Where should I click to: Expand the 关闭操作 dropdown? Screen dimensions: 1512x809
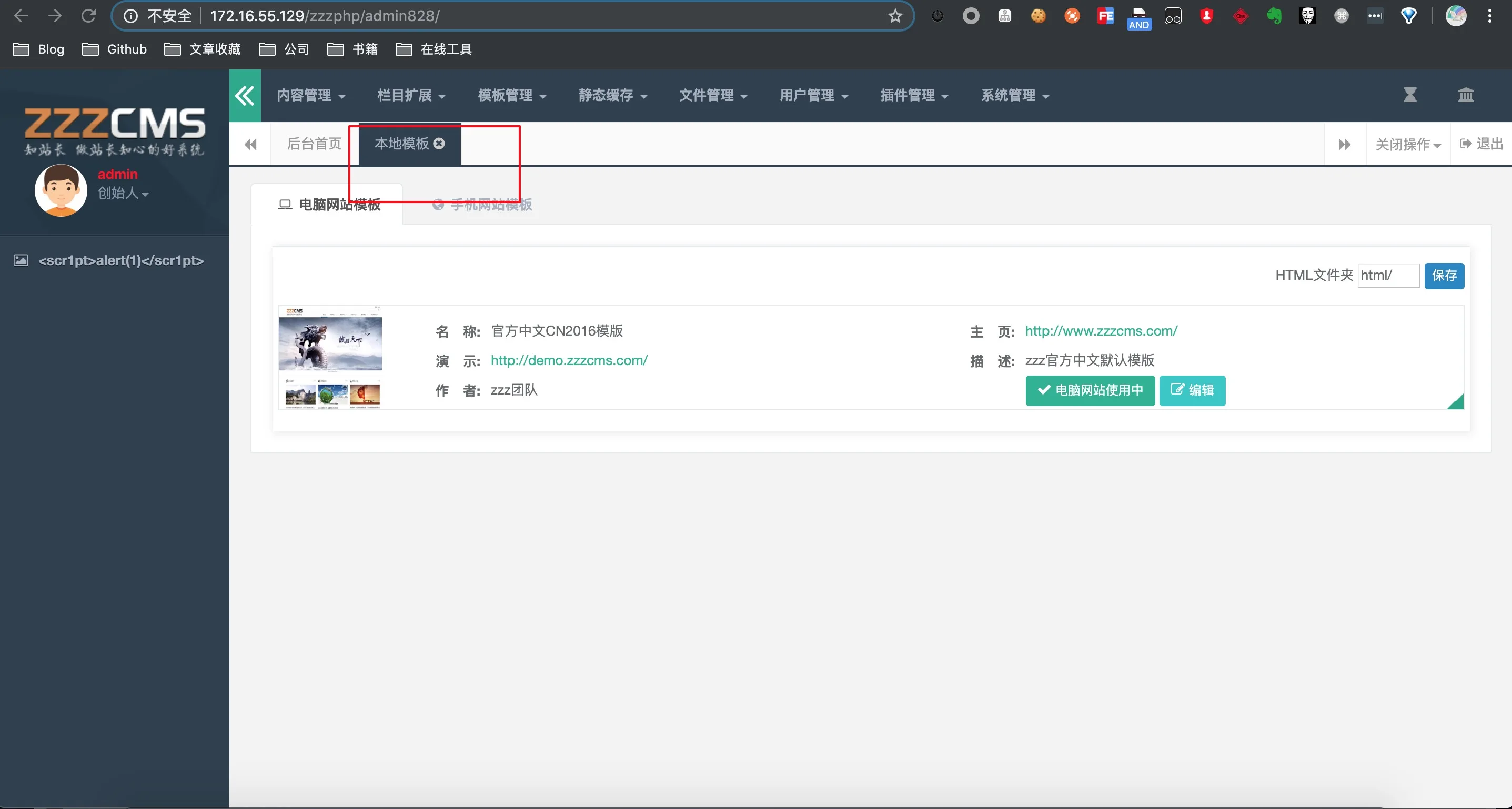(x=1407, y=144)
